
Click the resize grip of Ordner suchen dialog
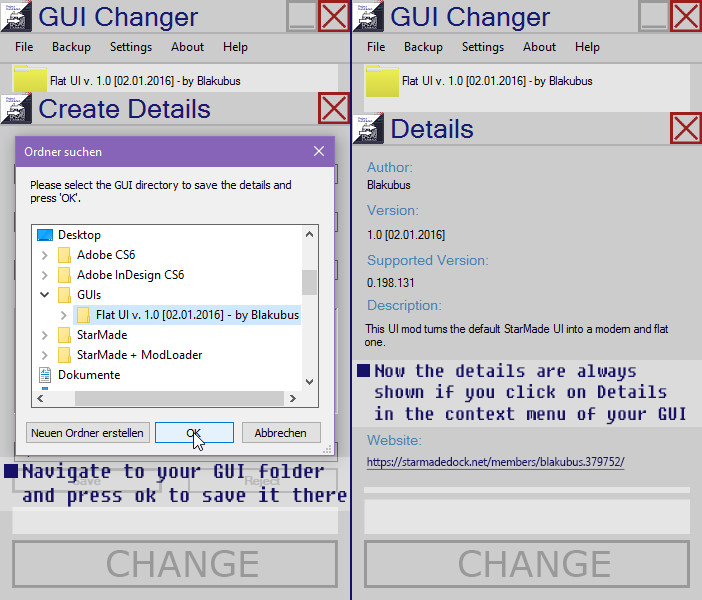coord(327,449)
